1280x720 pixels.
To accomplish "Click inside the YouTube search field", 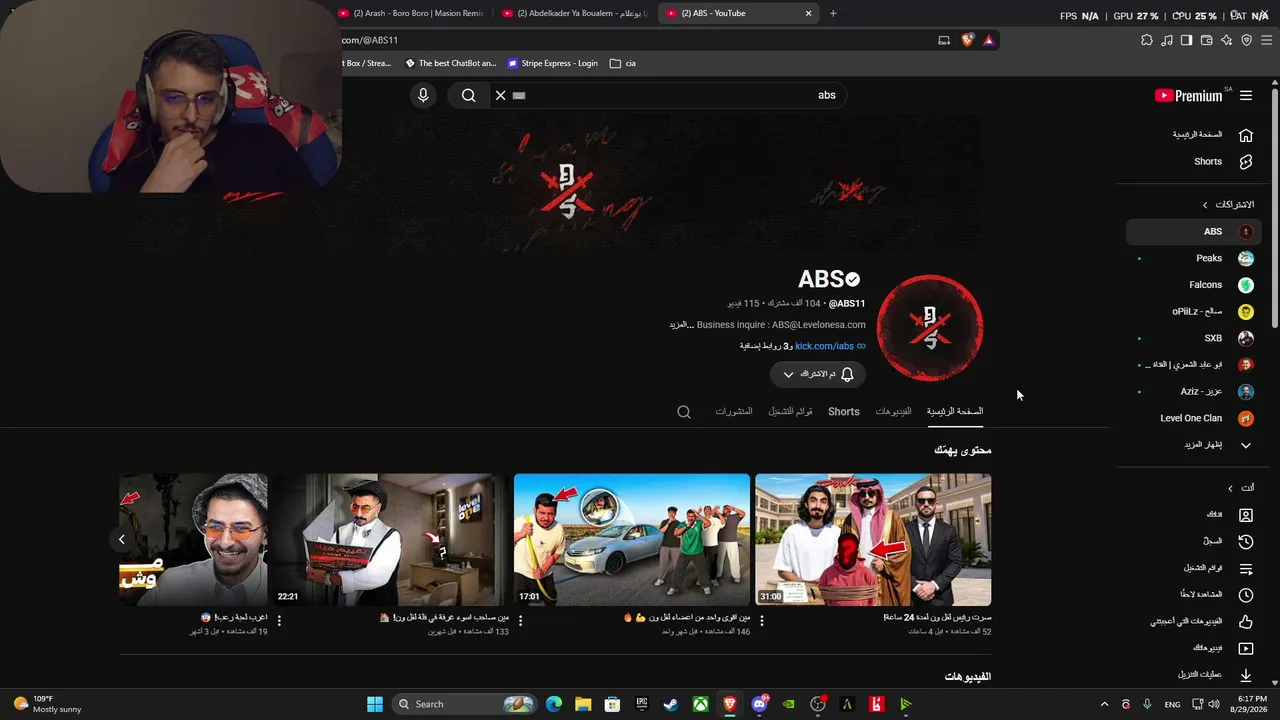I will point(670,95).
